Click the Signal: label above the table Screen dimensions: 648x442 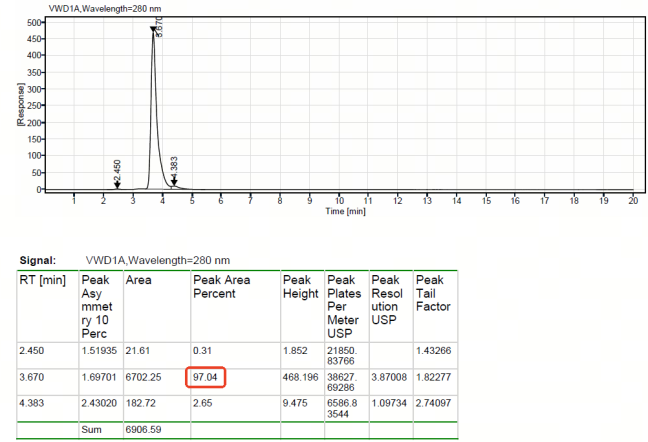tap(38, 261)
